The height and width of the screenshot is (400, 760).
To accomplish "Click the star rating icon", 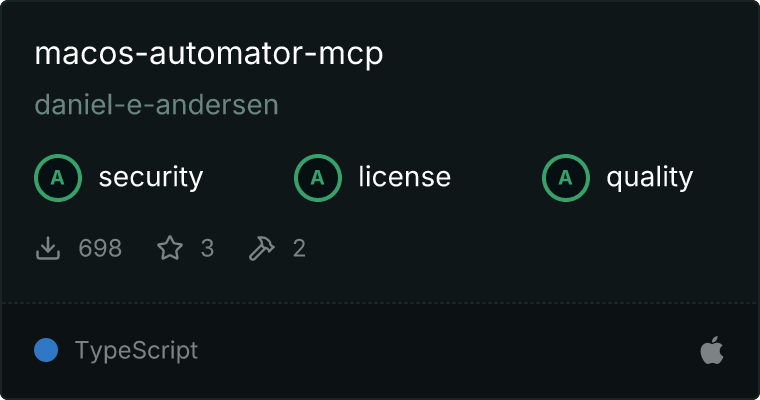I will [x=170, y=248].
